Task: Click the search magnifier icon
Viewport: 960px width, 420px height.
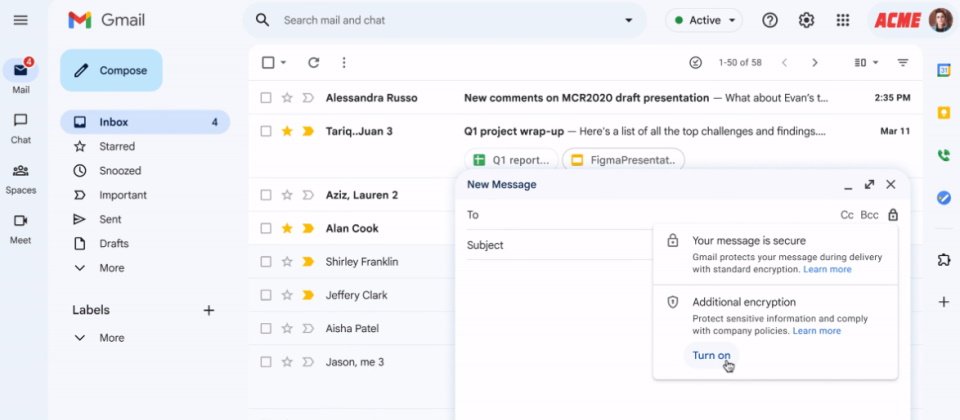Action: tap(263, 20)
